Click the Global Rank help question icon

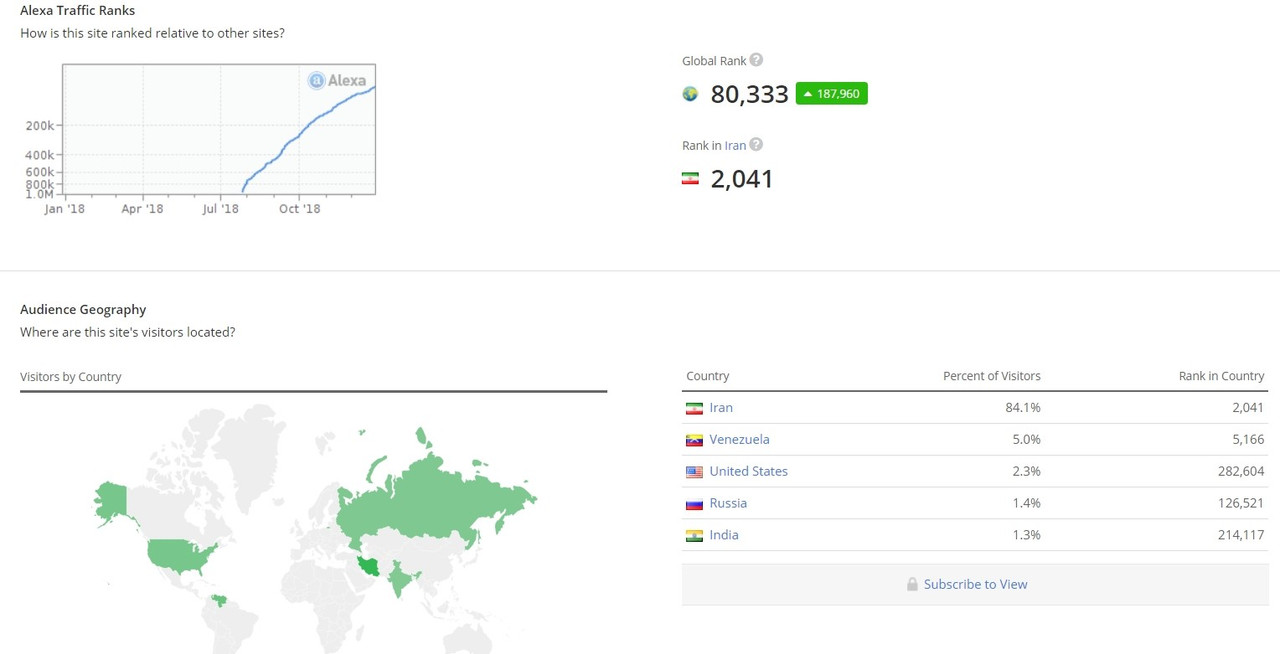pos(756,60)
